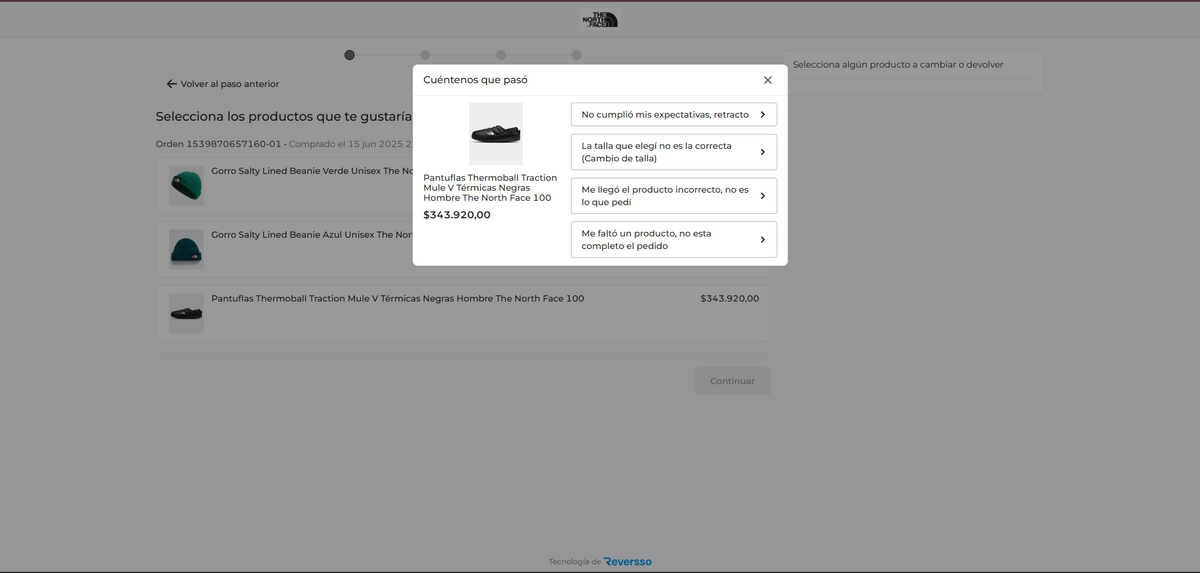Image resolution: width=1200 pixels, height=573 pixels.
Task: Open The North Face logo at top
Action: coord(600,19)
